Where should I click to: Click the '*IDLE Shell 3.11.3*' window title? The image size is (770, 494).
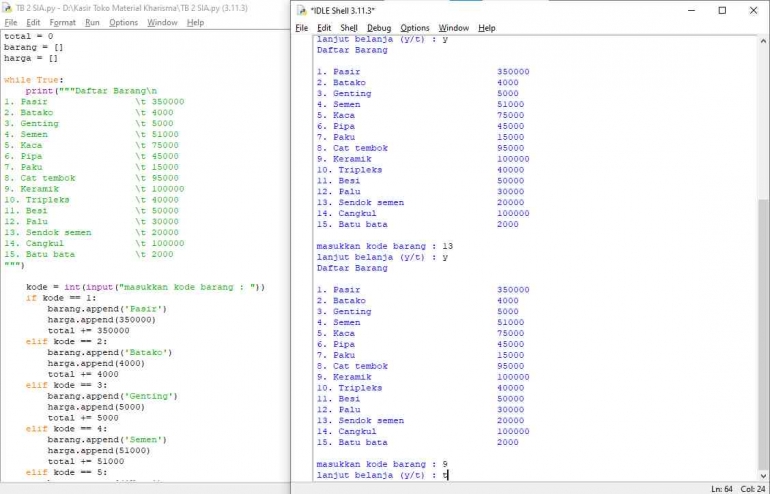coord(343,10)
